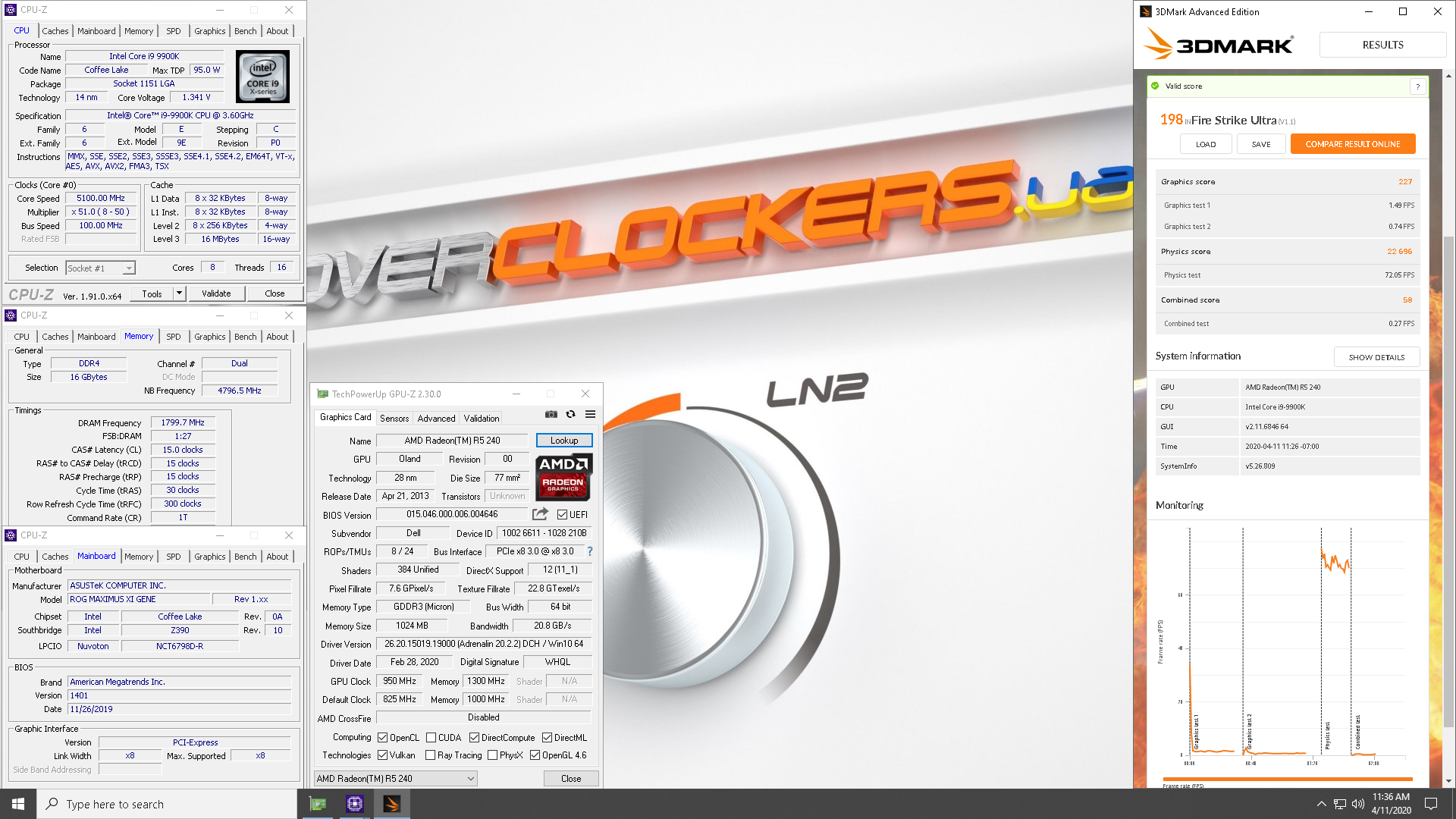Switch to GPU-Z Sensors tab
The image size is (1456, 819).
click(x=394, y=419)
